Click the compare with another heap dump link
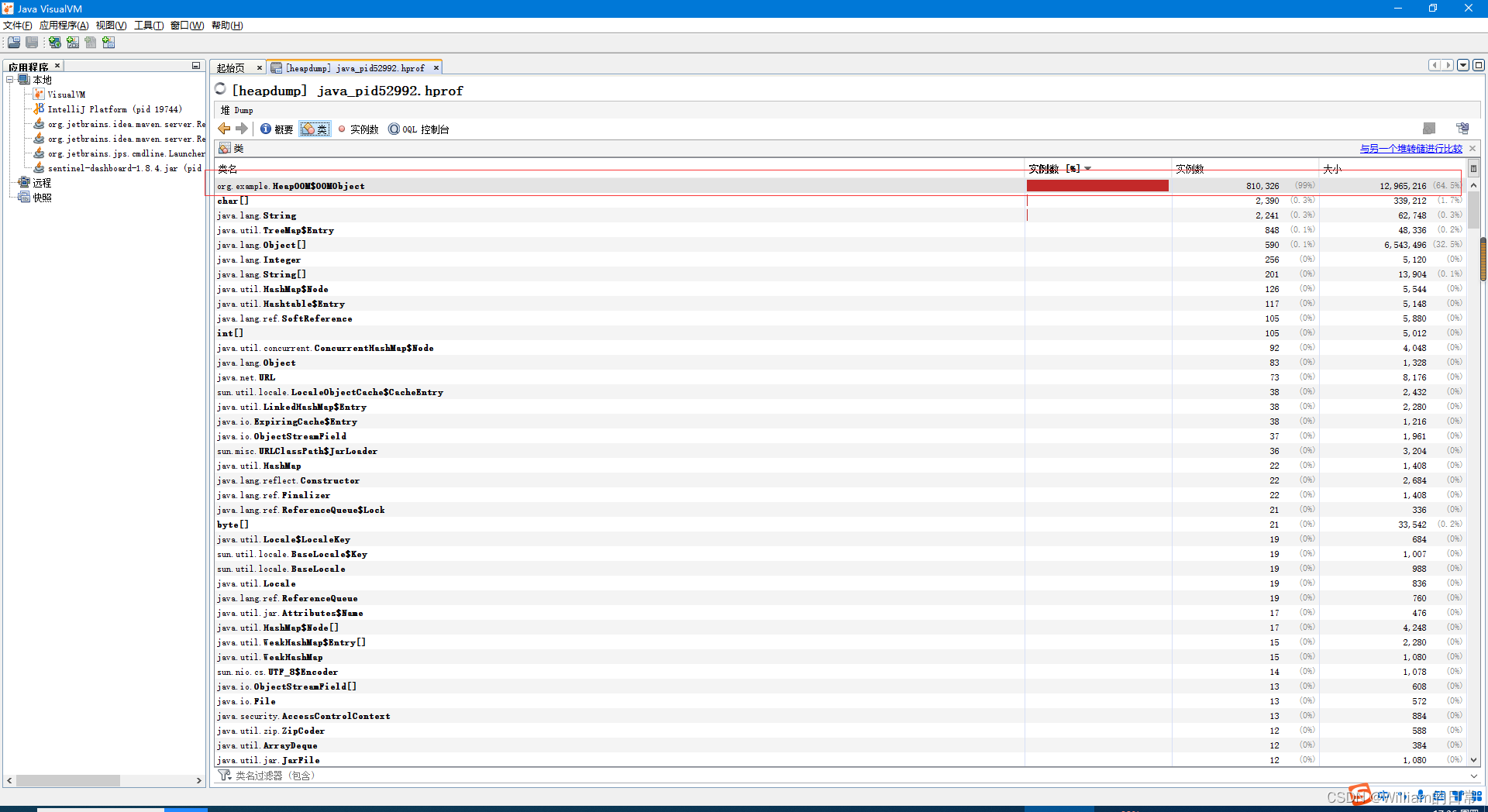Screen dimensions: 1488x812 pos(1410,148)
